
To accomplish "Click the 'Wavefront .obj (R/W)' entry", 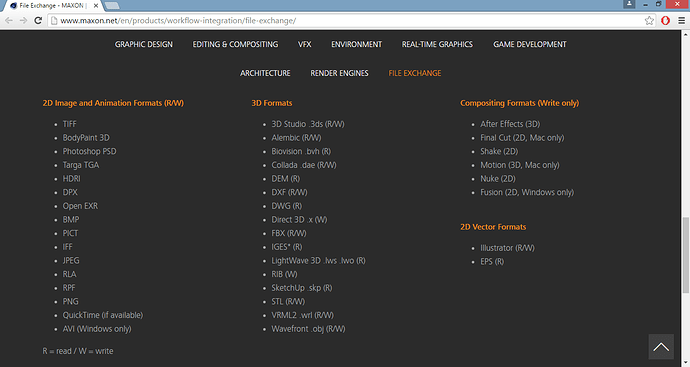I will 308,329.
